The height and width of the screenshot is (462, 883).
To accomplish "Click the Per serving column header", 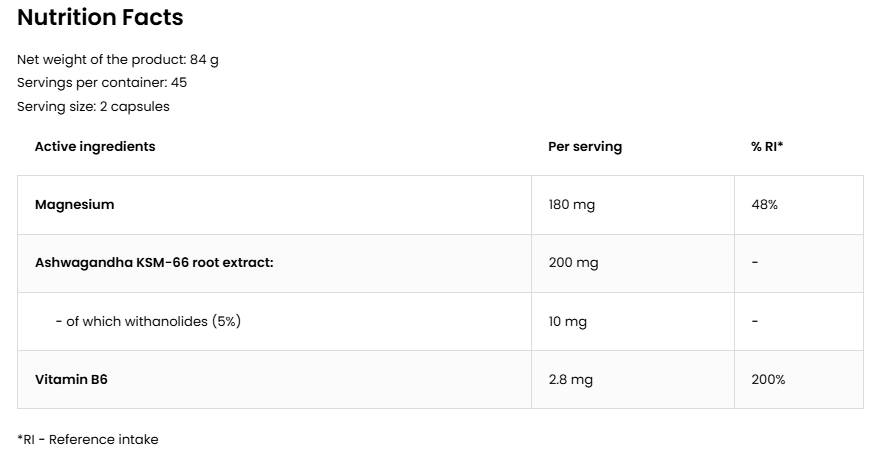I will pos(585,146).
